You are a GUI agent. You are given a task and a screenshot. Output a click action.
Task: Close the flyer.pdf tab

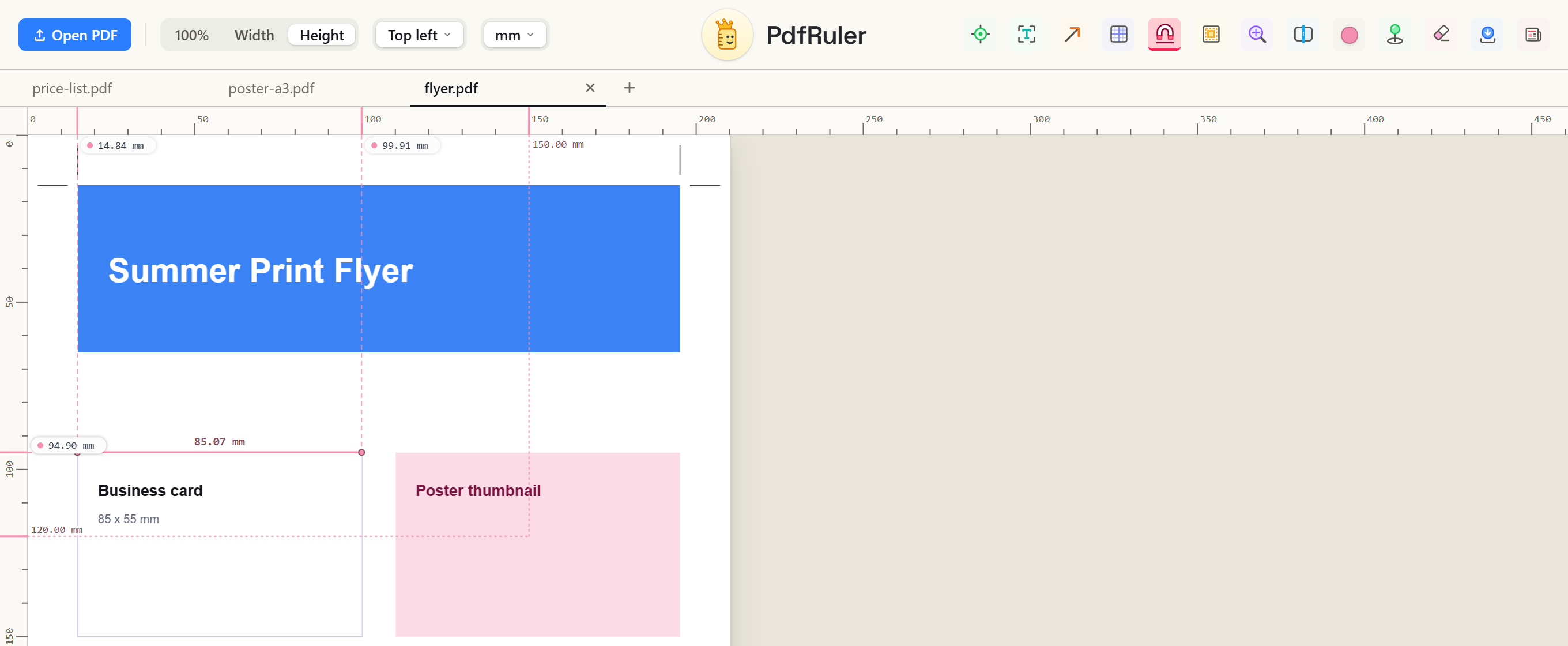pyautogui.click(x=590, y=88)
